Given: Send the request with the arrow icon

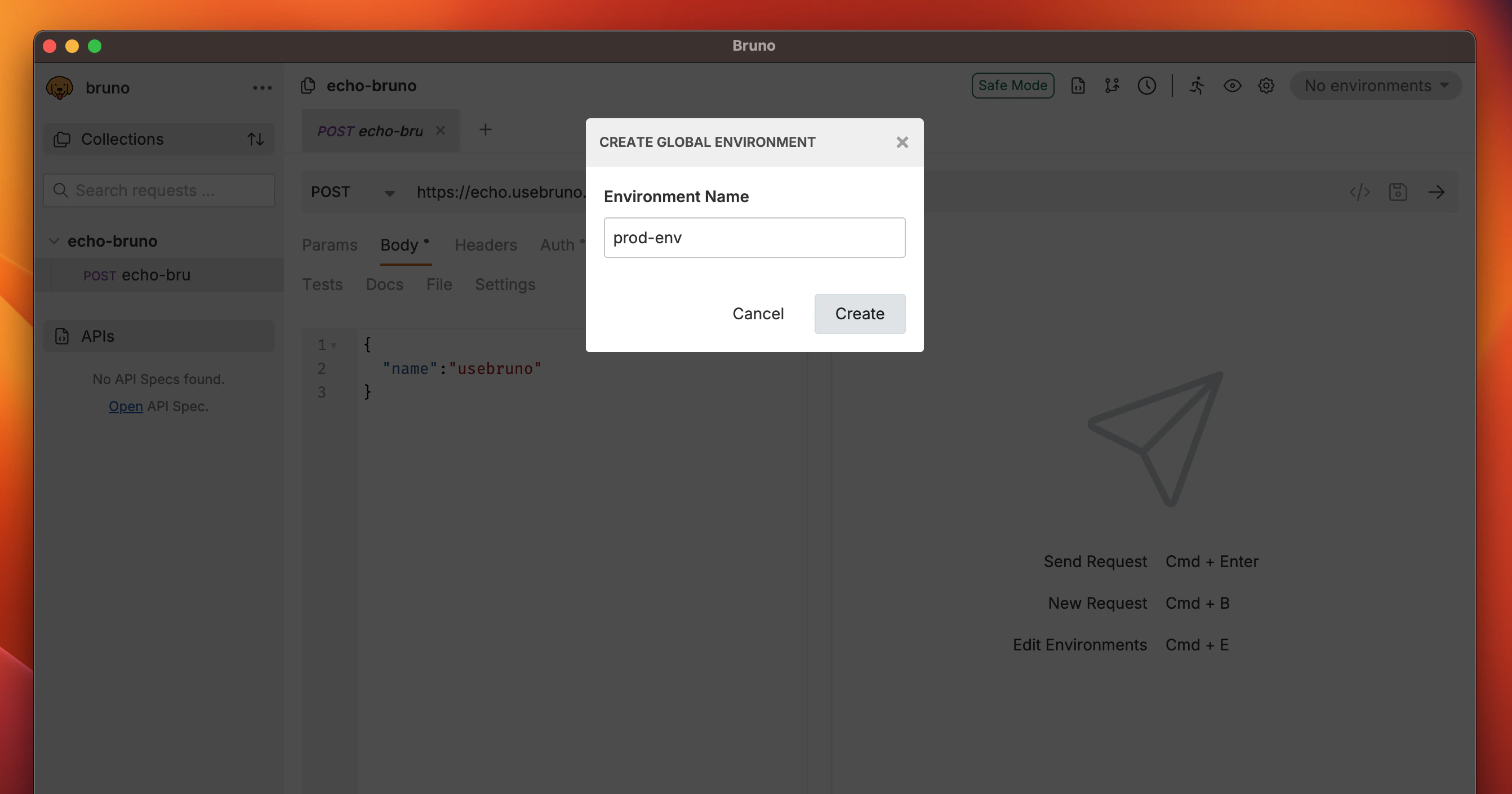Looking at the screenshot, I should point(1437,192).
